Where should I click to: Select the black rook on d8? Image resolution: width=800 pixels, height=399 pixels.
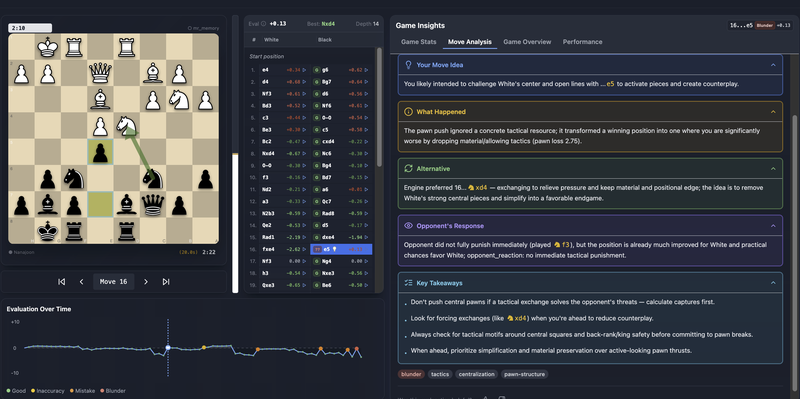(x=127, y=231)
